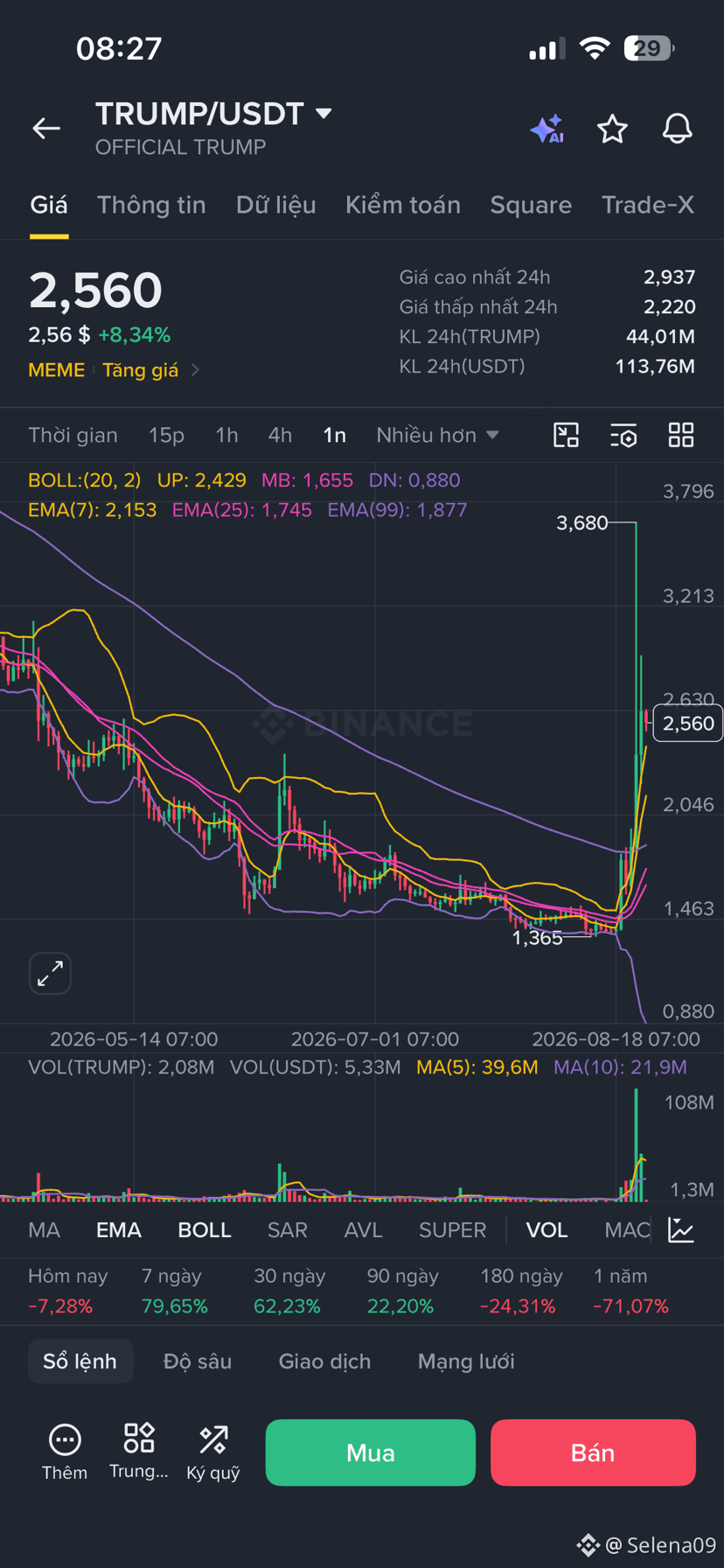Tap EMA(99): 1,877 legend value
Viewport: 724px width, 1568px height.
point(398,509)
